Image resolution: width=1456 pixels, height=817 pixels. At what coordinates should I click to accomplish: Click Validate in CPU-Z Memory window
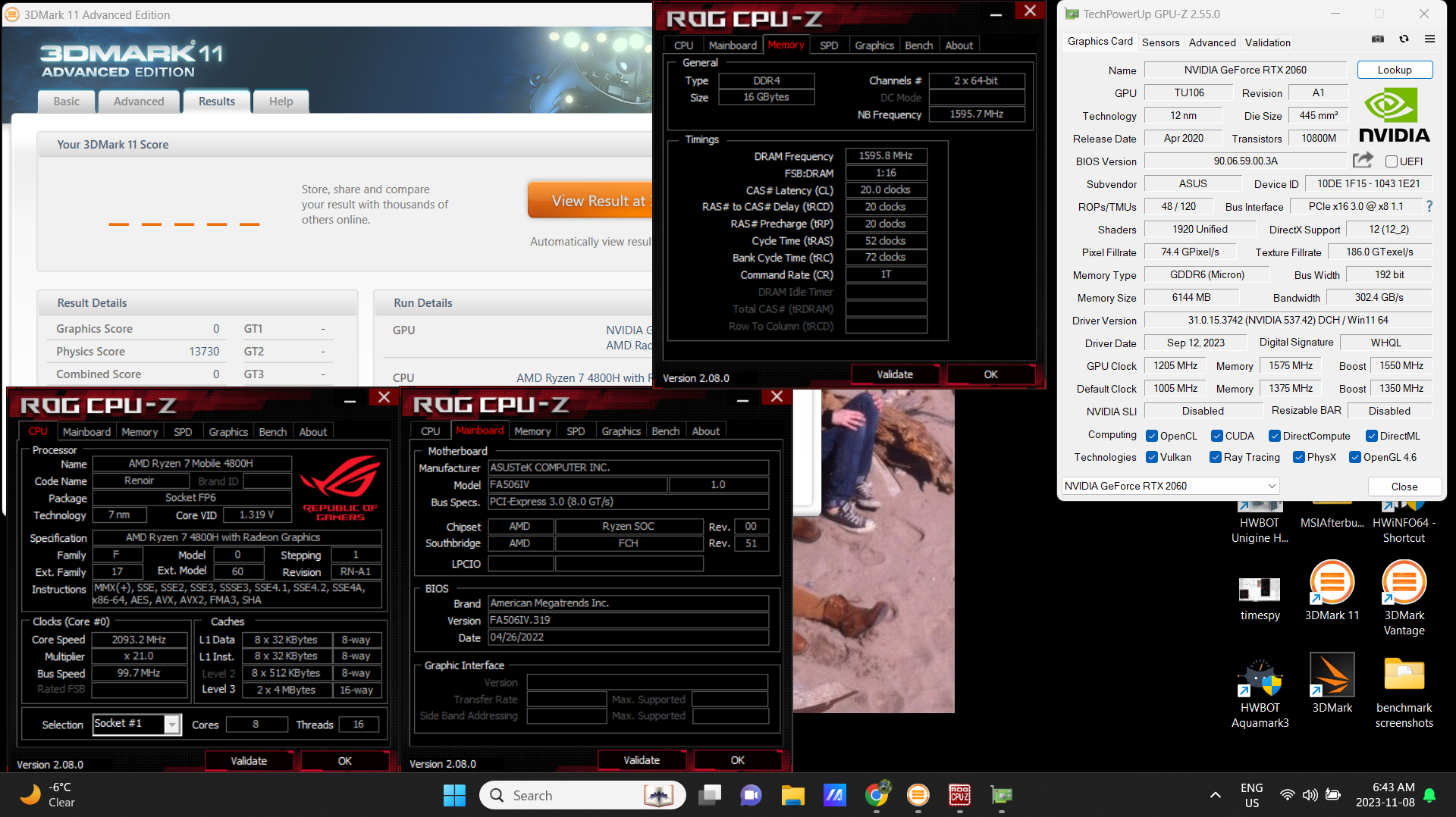[895, 374]
